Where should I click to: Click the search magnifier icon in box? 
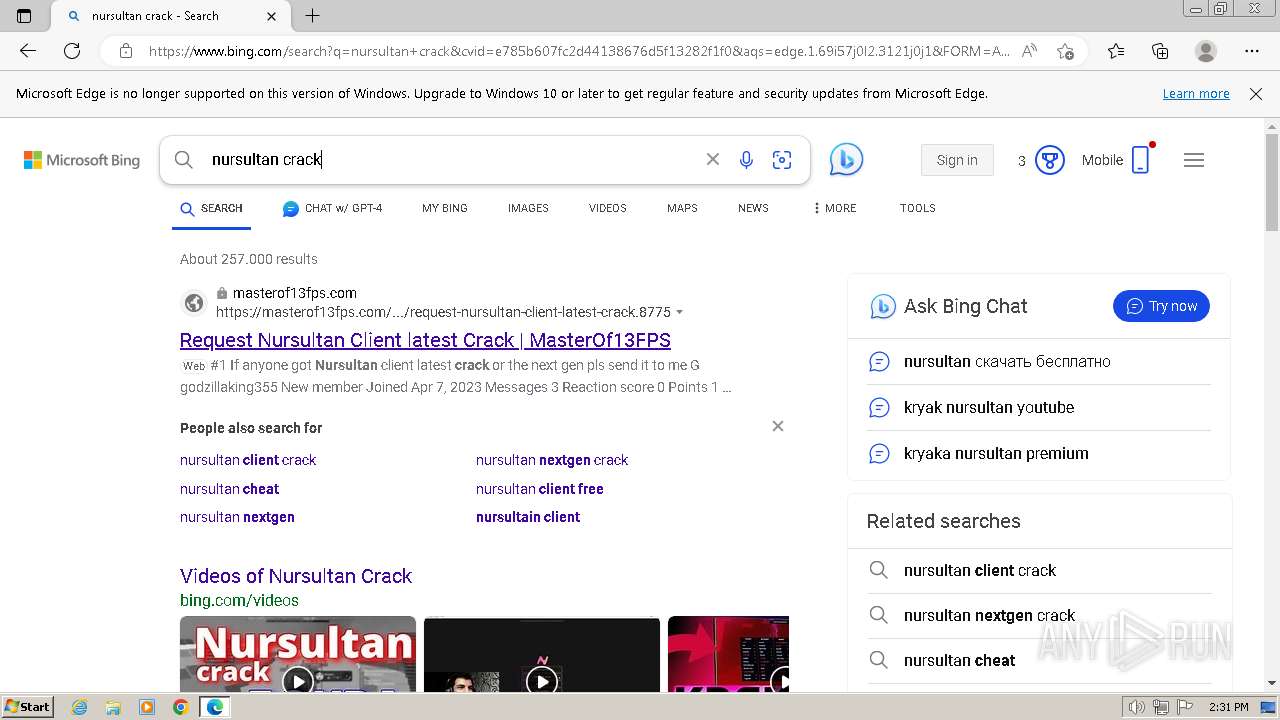pyautogui.click(x=183, y=160)
